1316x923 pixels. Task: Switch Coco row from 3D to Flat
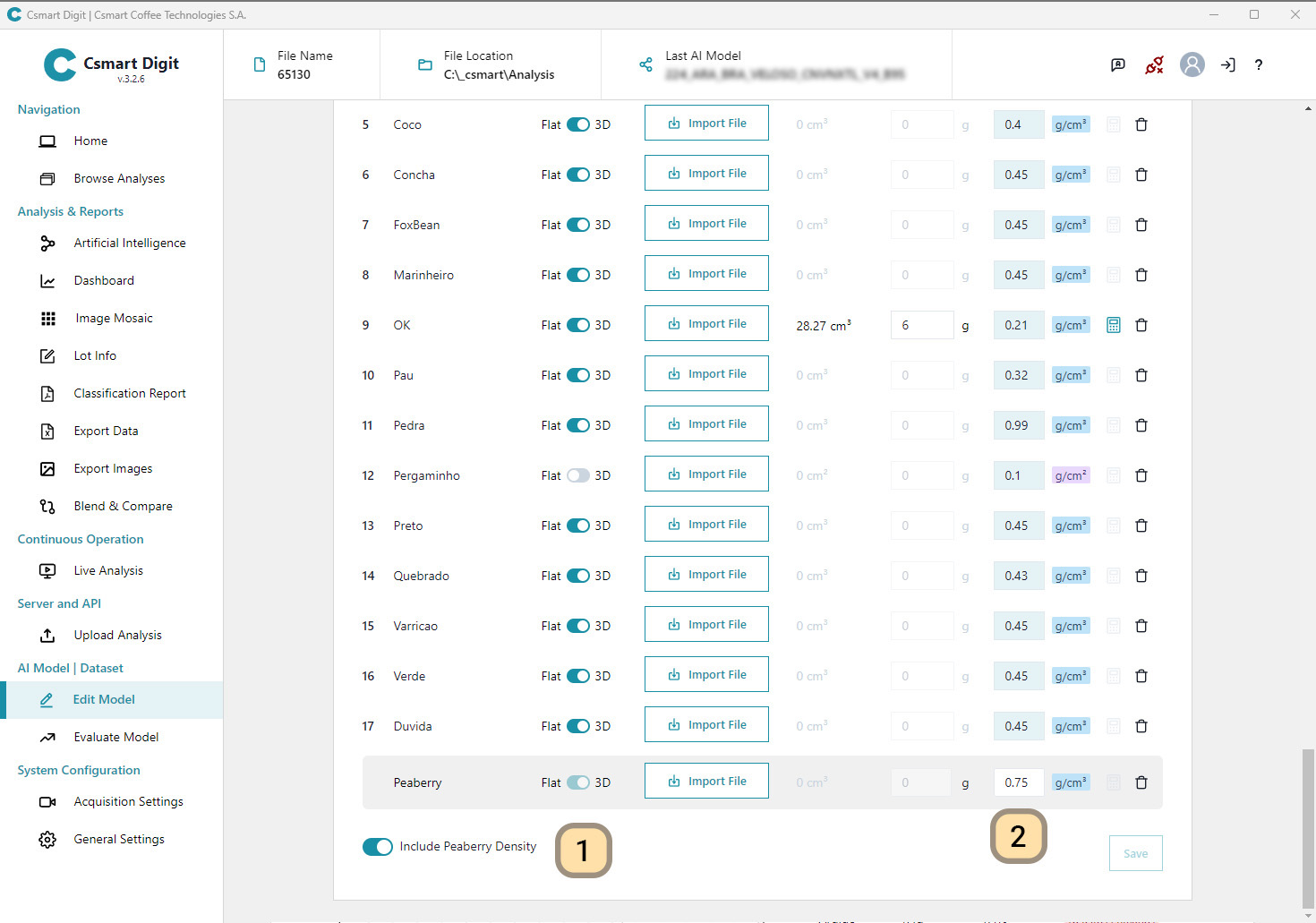coord(577,124)
